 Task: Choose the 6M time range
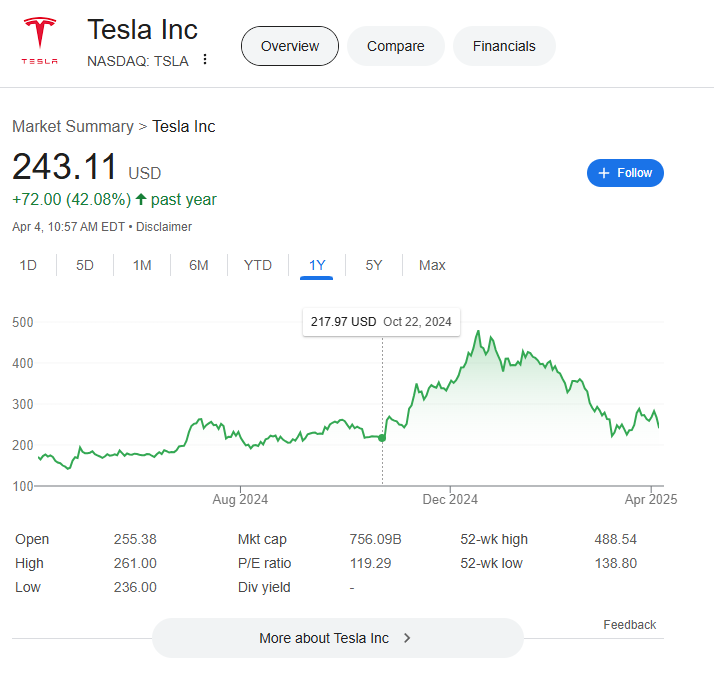[199, 265]
